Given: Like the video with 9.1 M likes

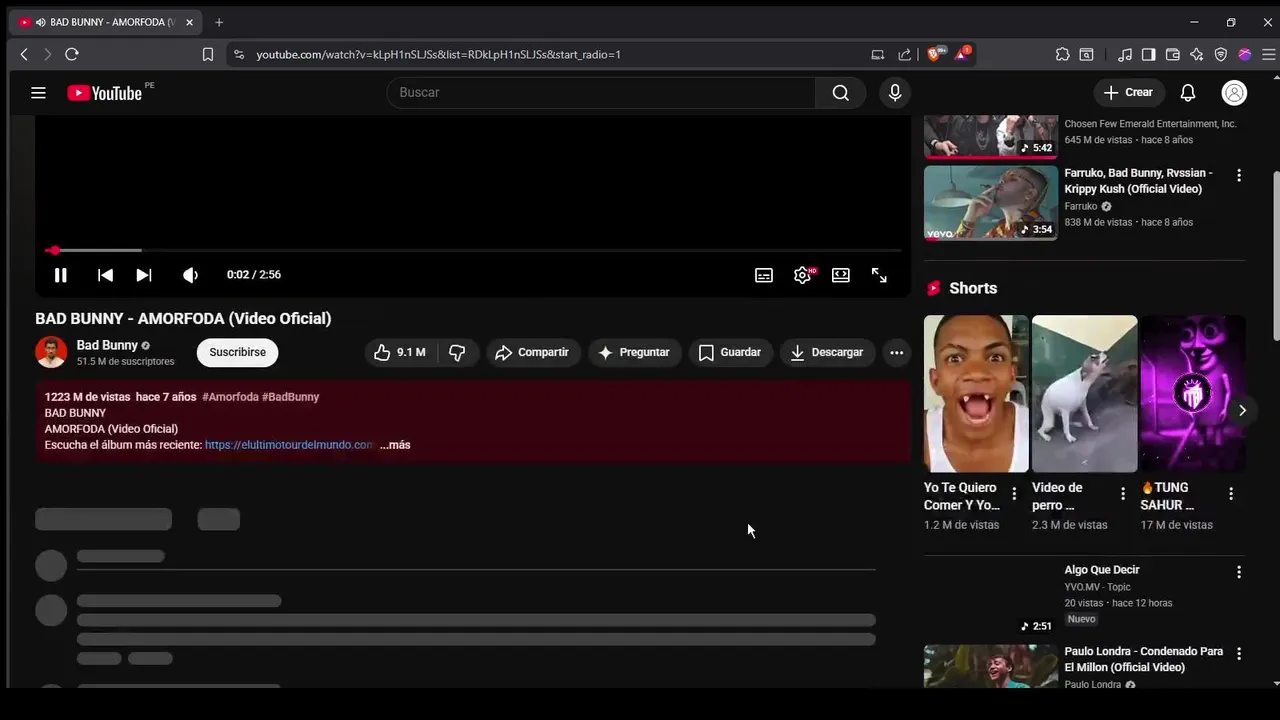Looking at the screenshot, I should (x=400, y=352).
